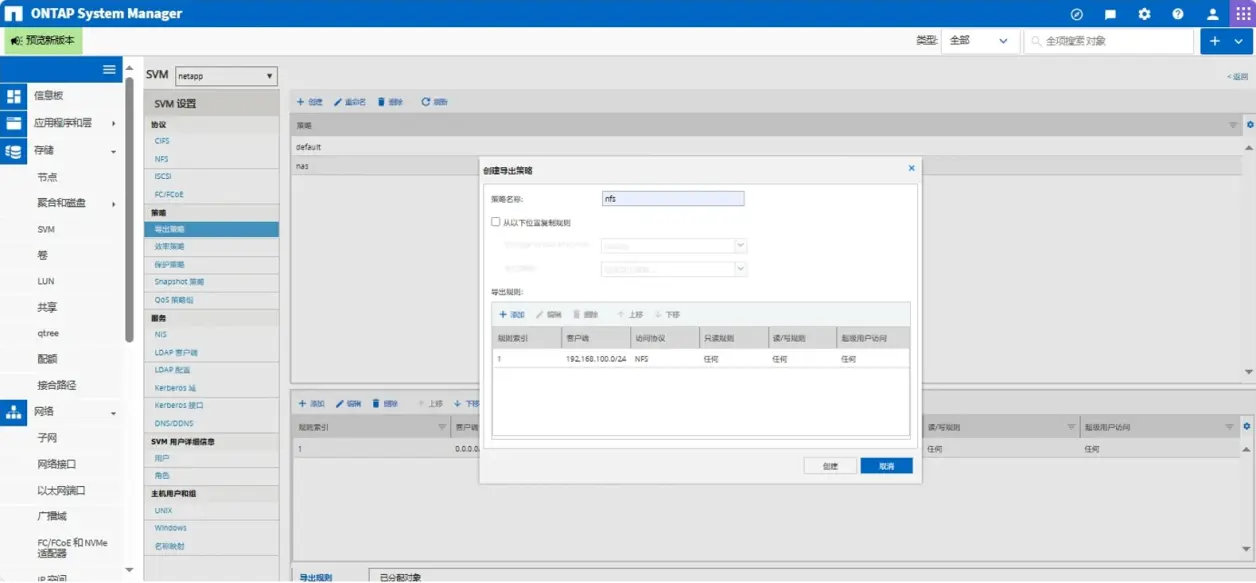Click the 策略名称 input field
Screen dimensions: 1256x583
[673, 199]
